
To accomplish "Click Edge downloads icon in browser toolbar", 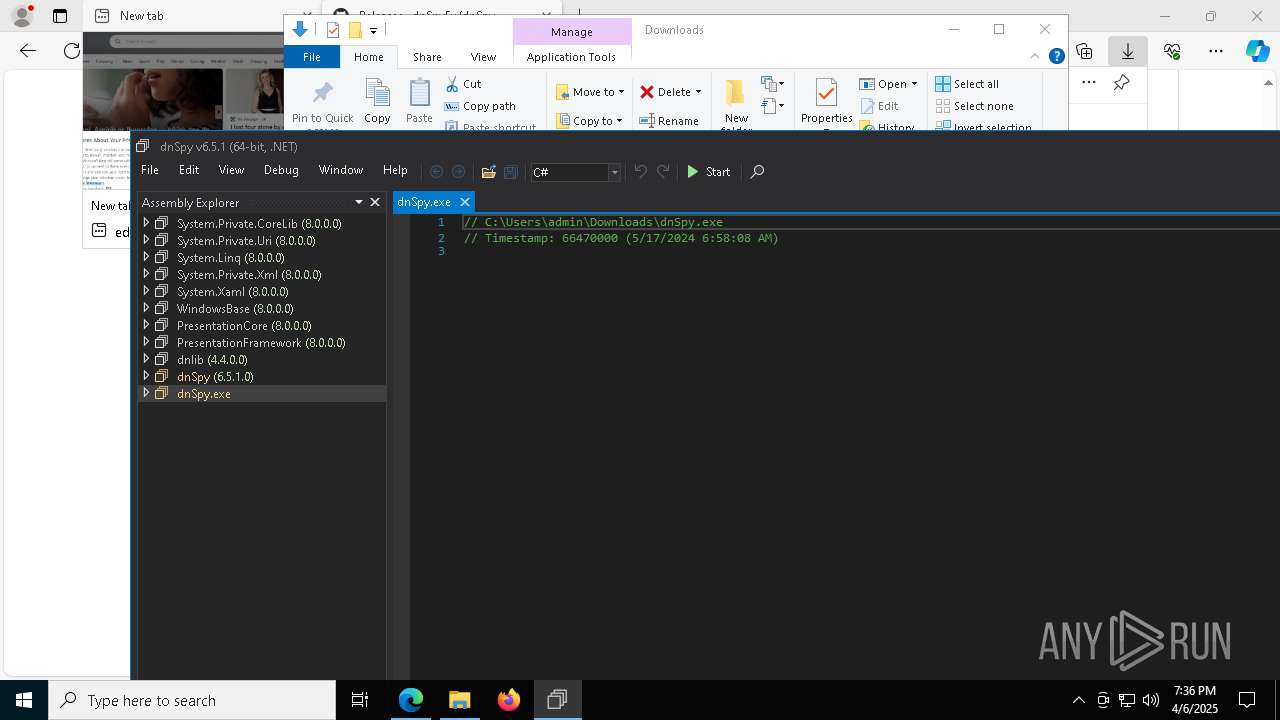I will coord(1127,51).
